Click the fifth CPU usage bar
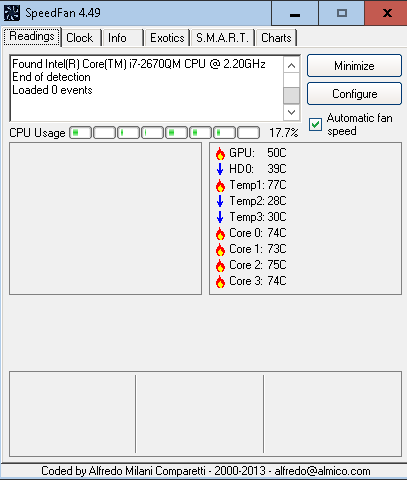Image resolution: width=407 pixels, height=480 pixels. [176, 133]
